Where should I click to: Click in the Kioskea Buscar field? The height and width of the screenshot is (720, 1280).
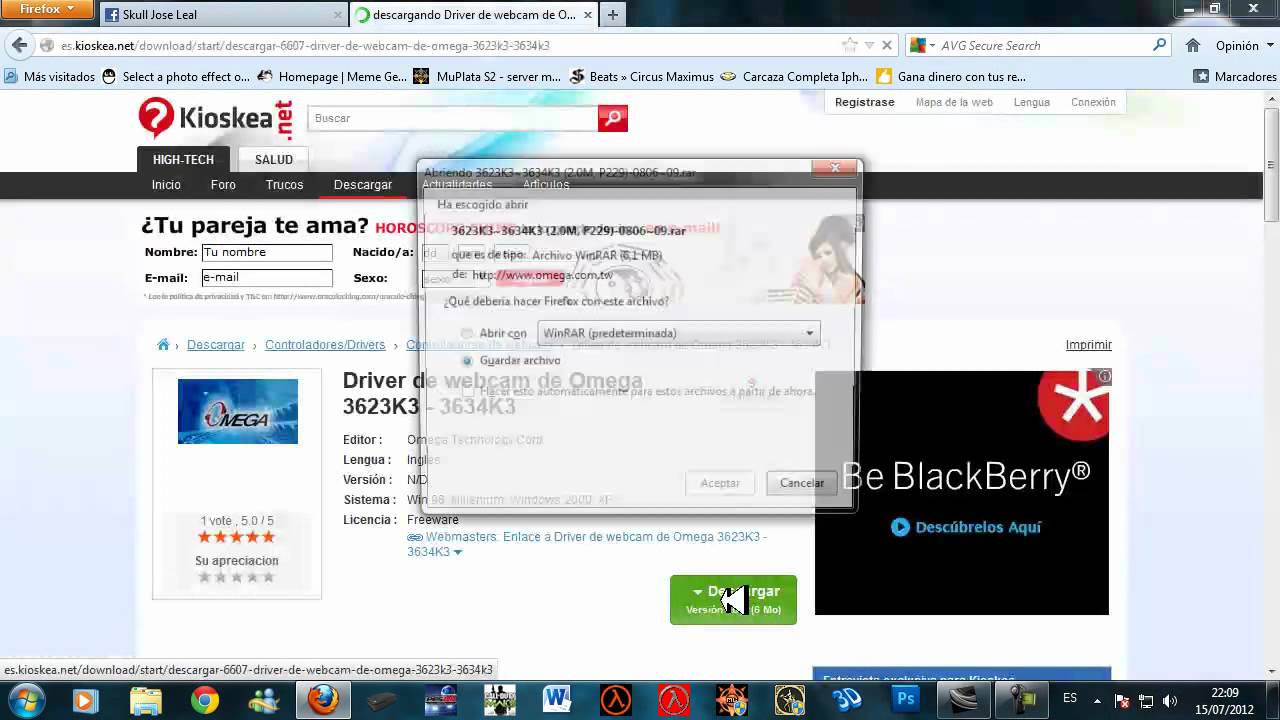click(453, 118)
